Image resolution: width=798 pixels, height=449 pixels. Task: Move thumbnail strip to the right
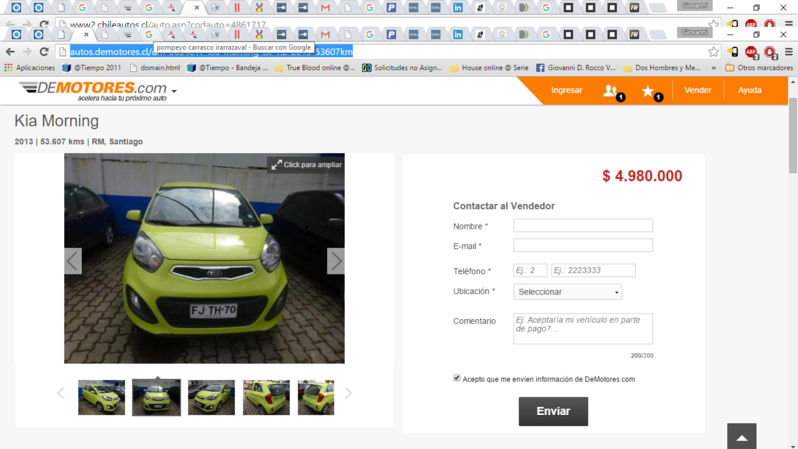[x=348, y=393]
